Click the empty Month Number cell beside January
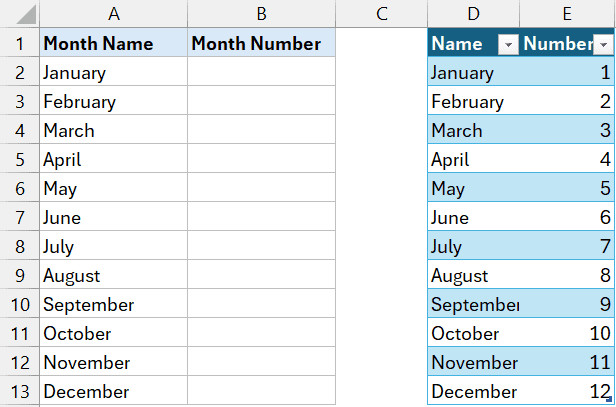 [x=260, y=72]
